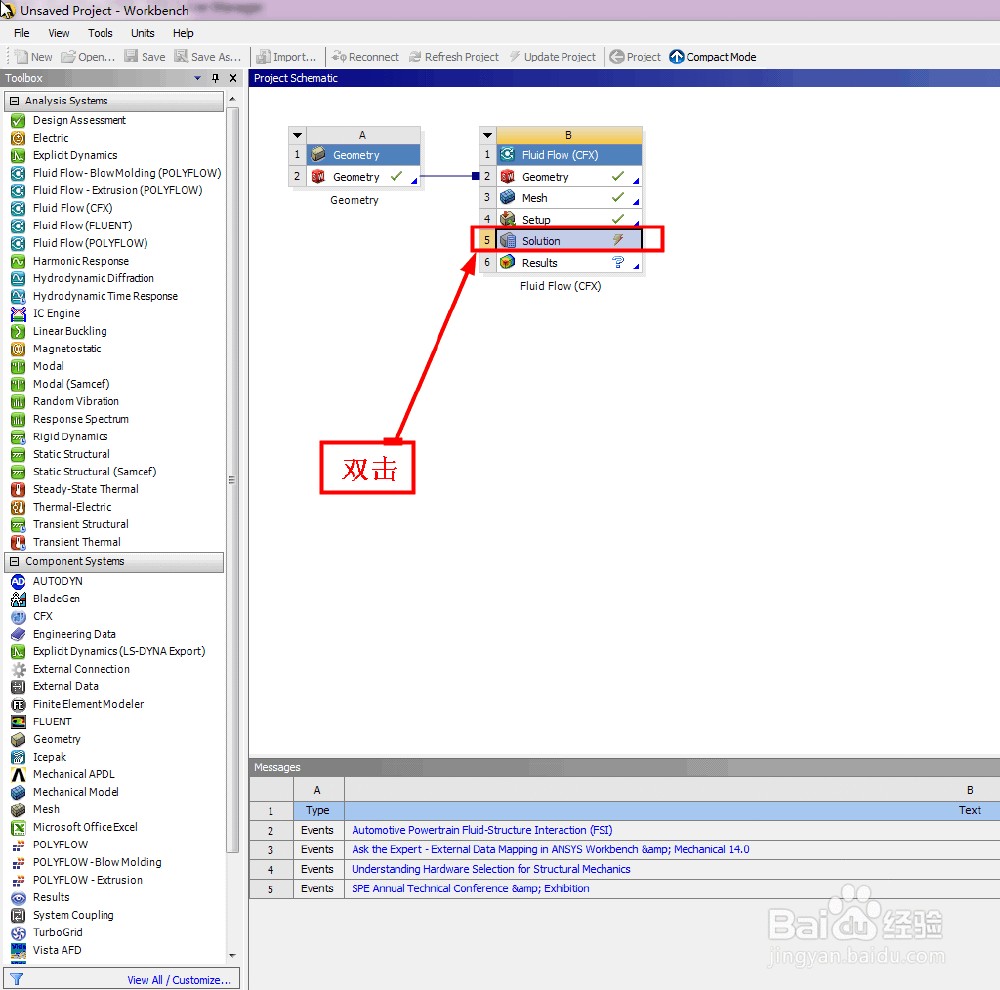
Task: Click the Refresh Project button
Action: tap(453, 57)
